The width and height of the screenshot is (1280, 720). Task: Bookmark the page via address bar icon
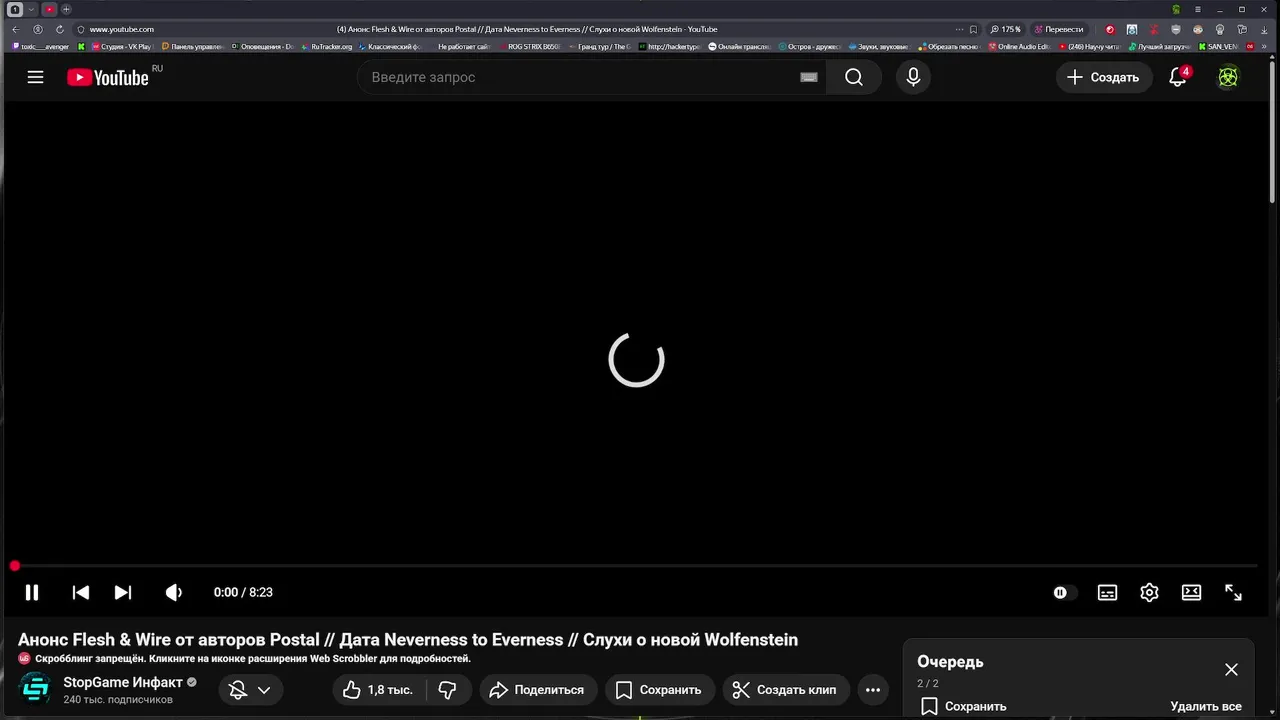tap(973, 29)
